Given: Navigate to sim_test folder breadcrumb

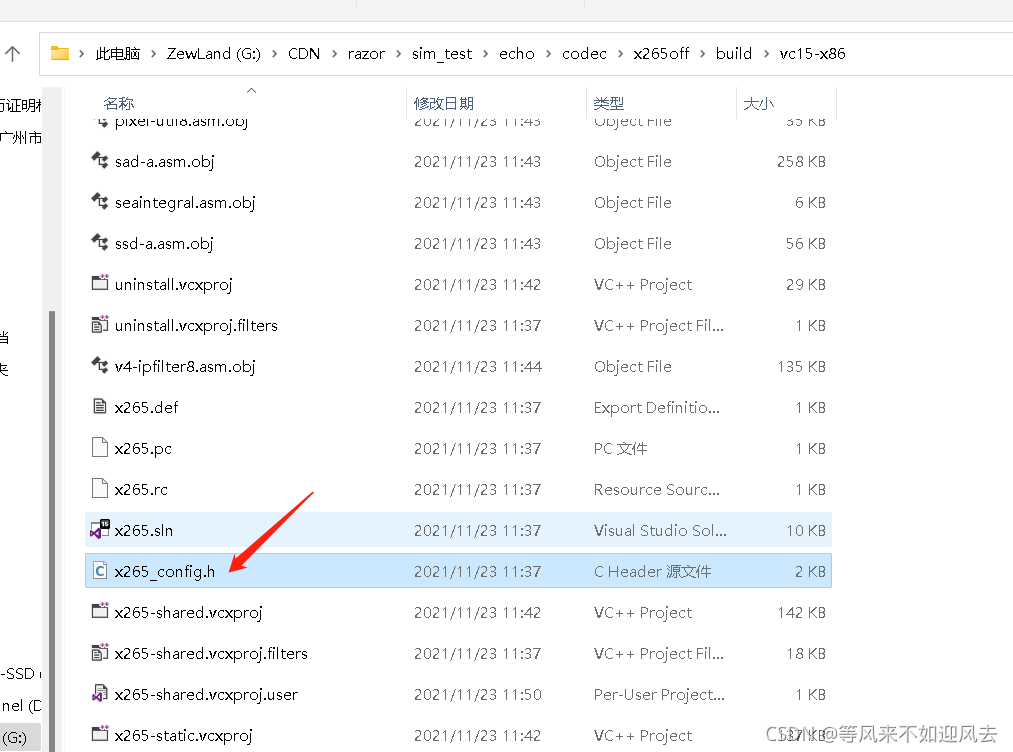Looking at the screenshot, I should 442,54.
